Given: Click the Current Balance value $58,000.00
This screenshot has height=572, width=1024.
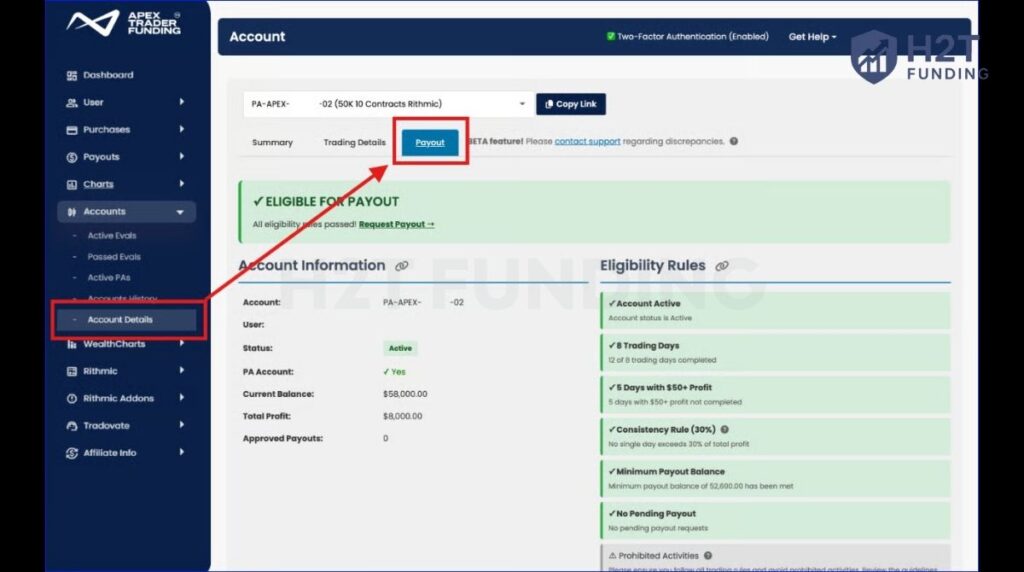Looking at the screenshot, I should pos(405,394).
